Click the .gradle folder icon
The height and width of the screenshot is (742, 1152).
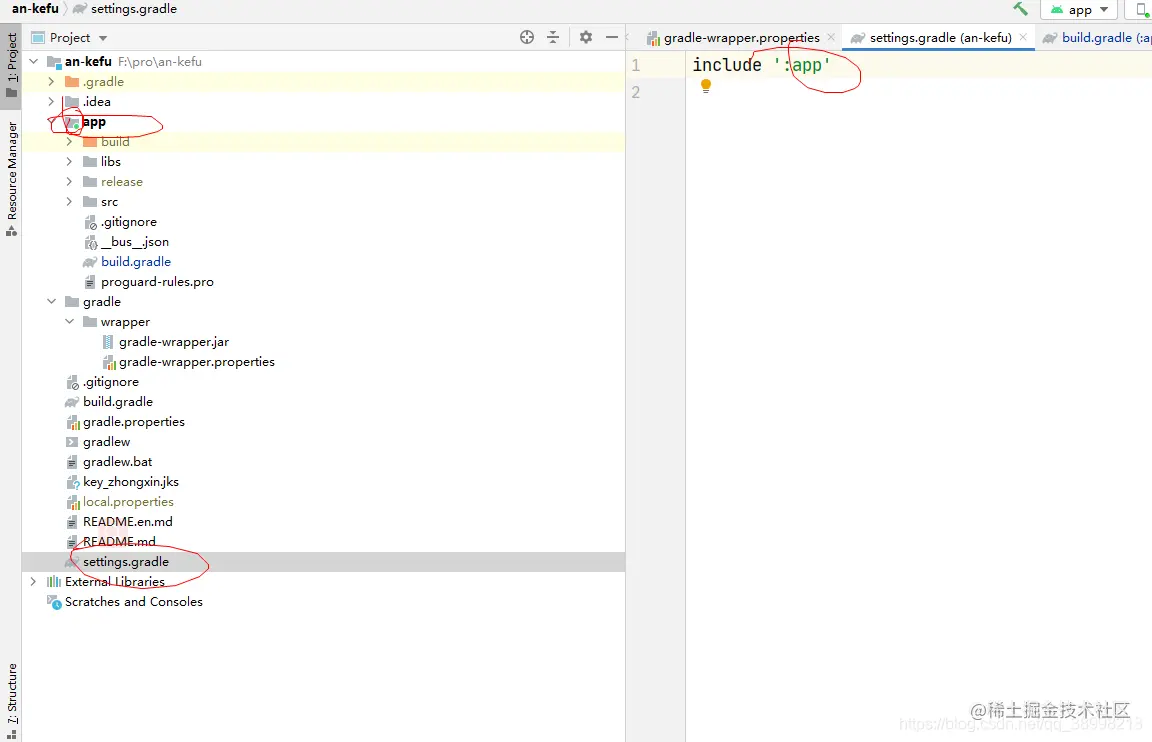[72, 82]
